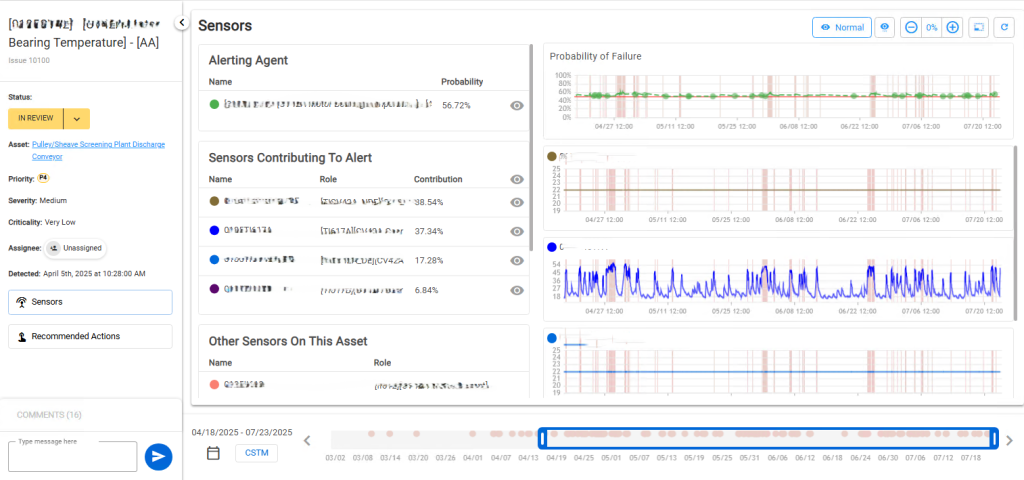
Task: Click the Detected April 5th, 2025 timestamp
Action: [77, 273]
